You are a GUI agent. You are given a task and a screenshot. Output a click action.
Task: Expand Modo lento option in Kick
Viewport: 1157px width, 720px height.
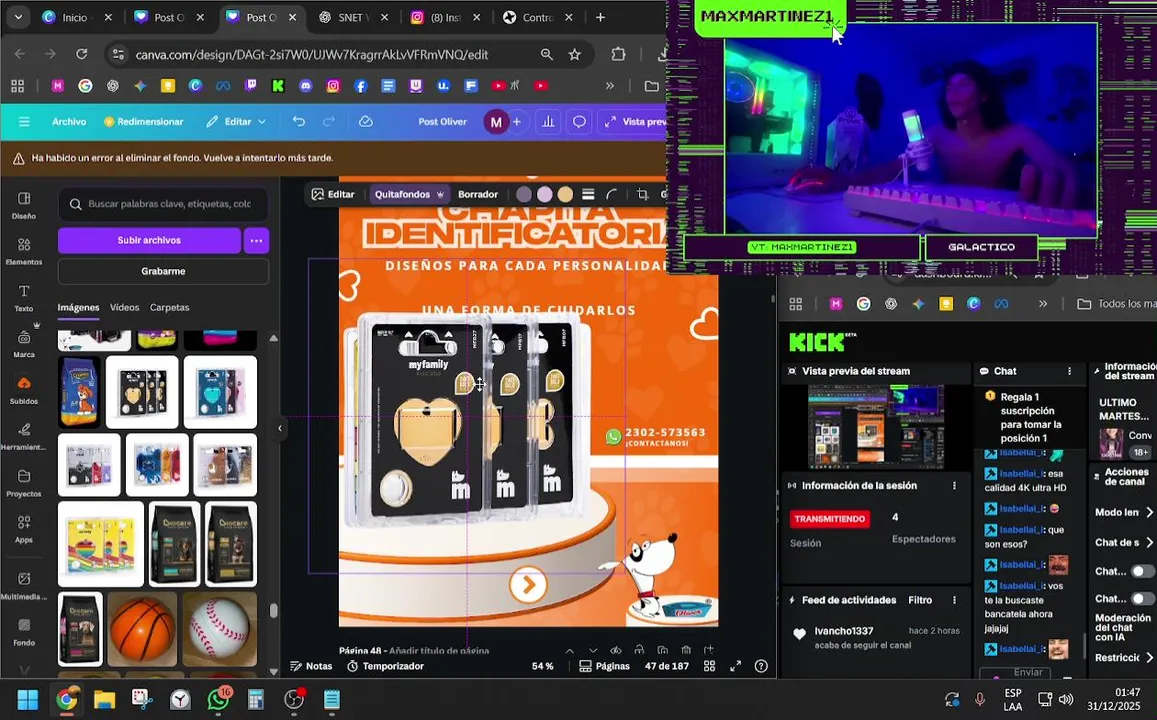pyautogui.click(x=1150, y=512)
